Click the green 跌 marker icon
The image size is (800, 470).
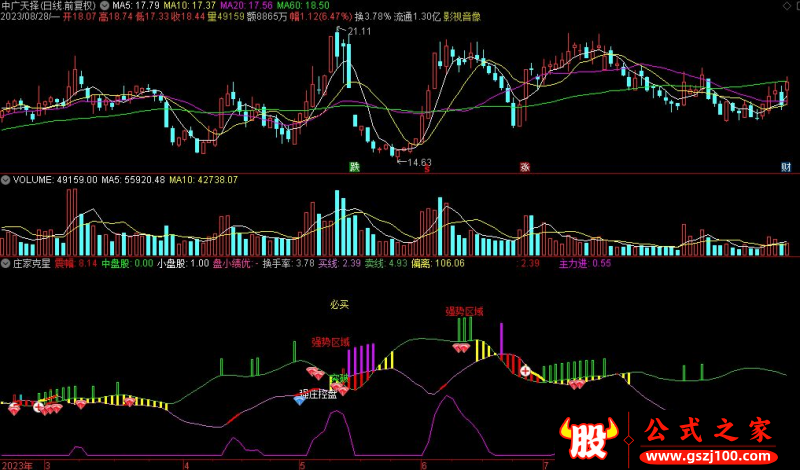pyautogui.click(x=354, y=166)
